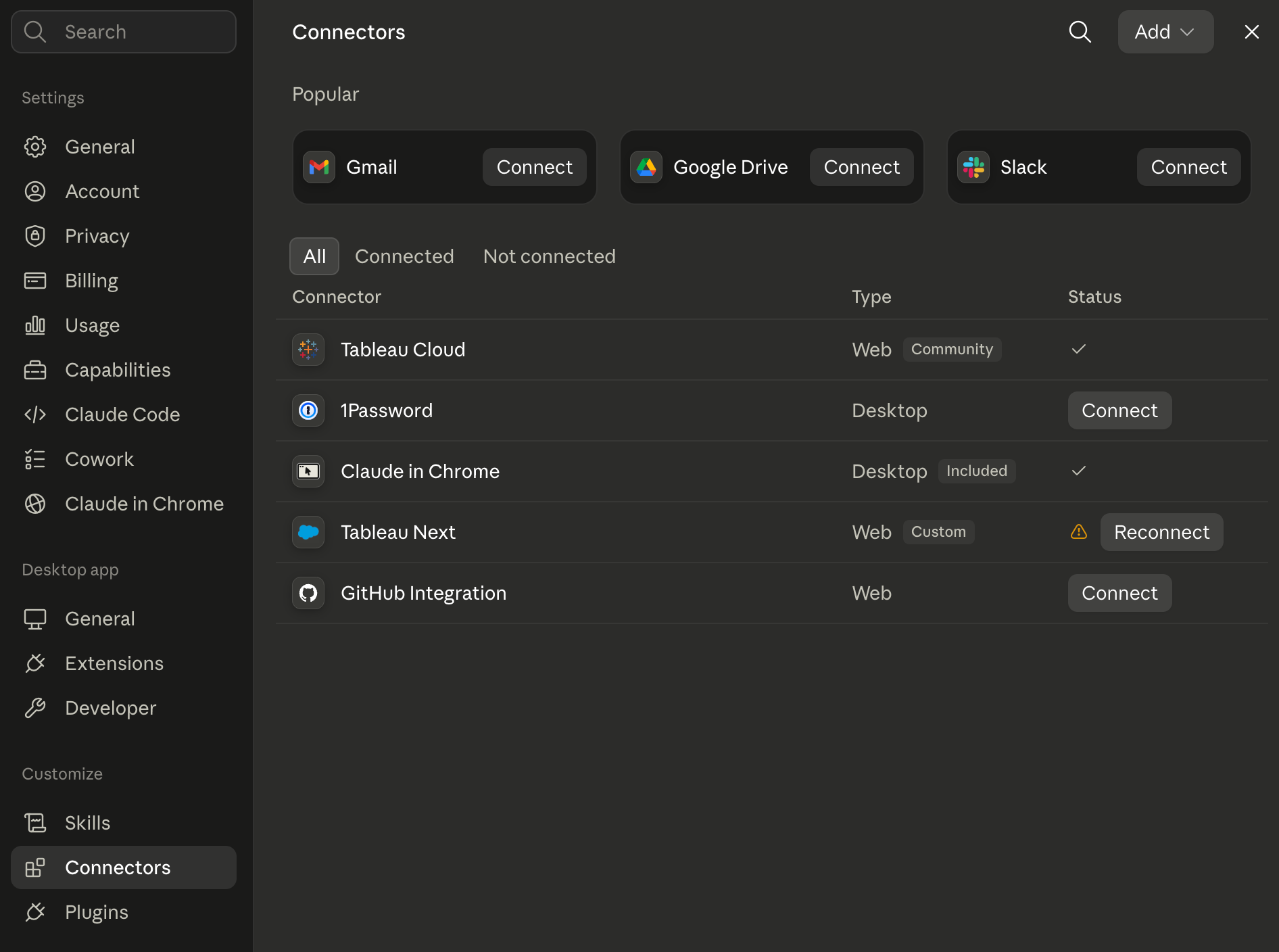Click the Claude in Chrome connector icon
This screenshot has height=952, width=1279.
[308, 471]
